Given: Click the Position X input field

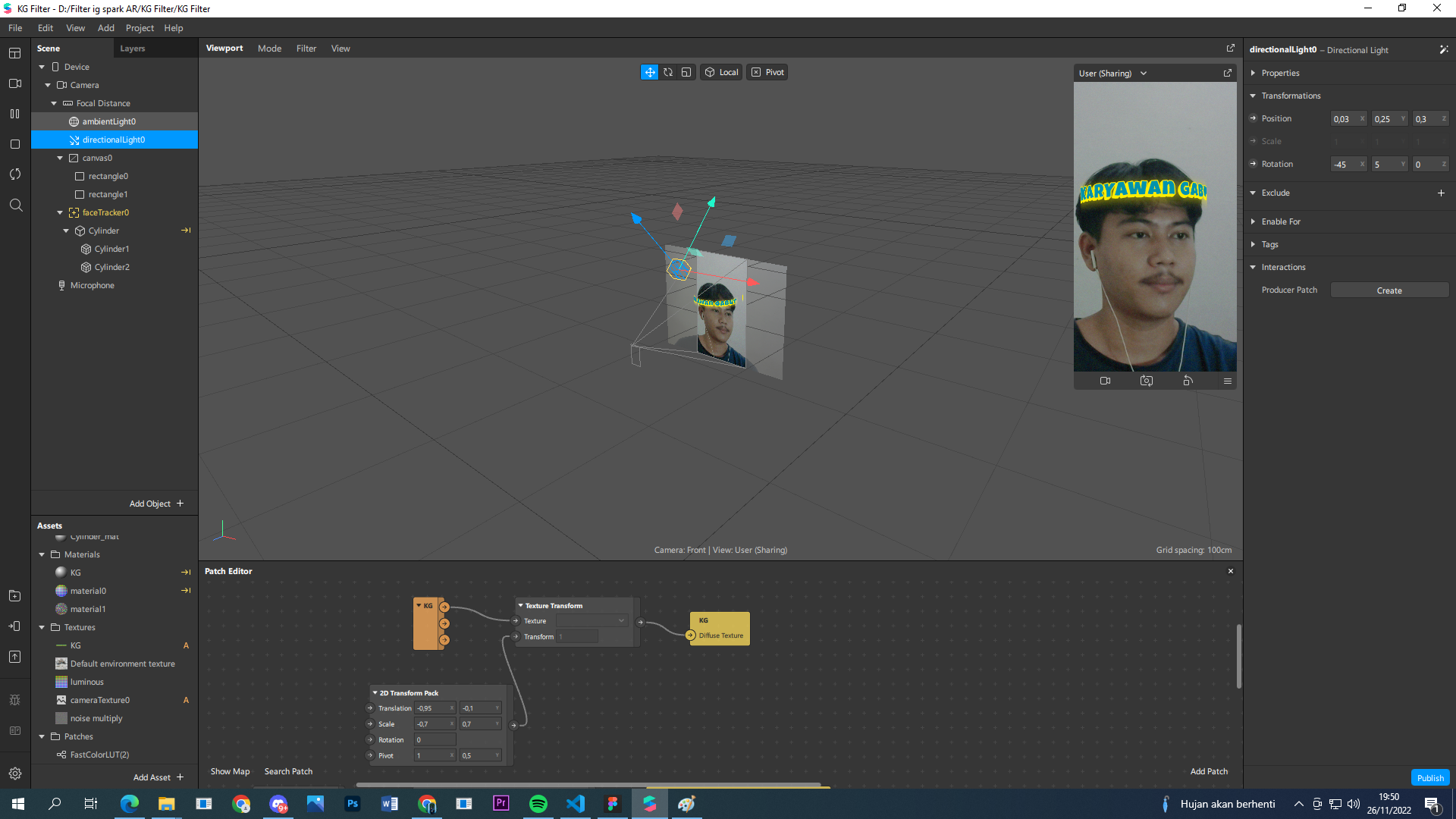Looking at the screenshot, I should [1348, 119].
